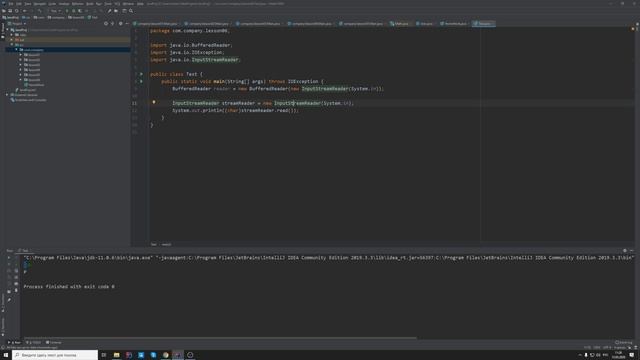Viewport: 640px width, 360px height.
Task: Collapse the com.company package node
Action: click(x=16, y=50)
